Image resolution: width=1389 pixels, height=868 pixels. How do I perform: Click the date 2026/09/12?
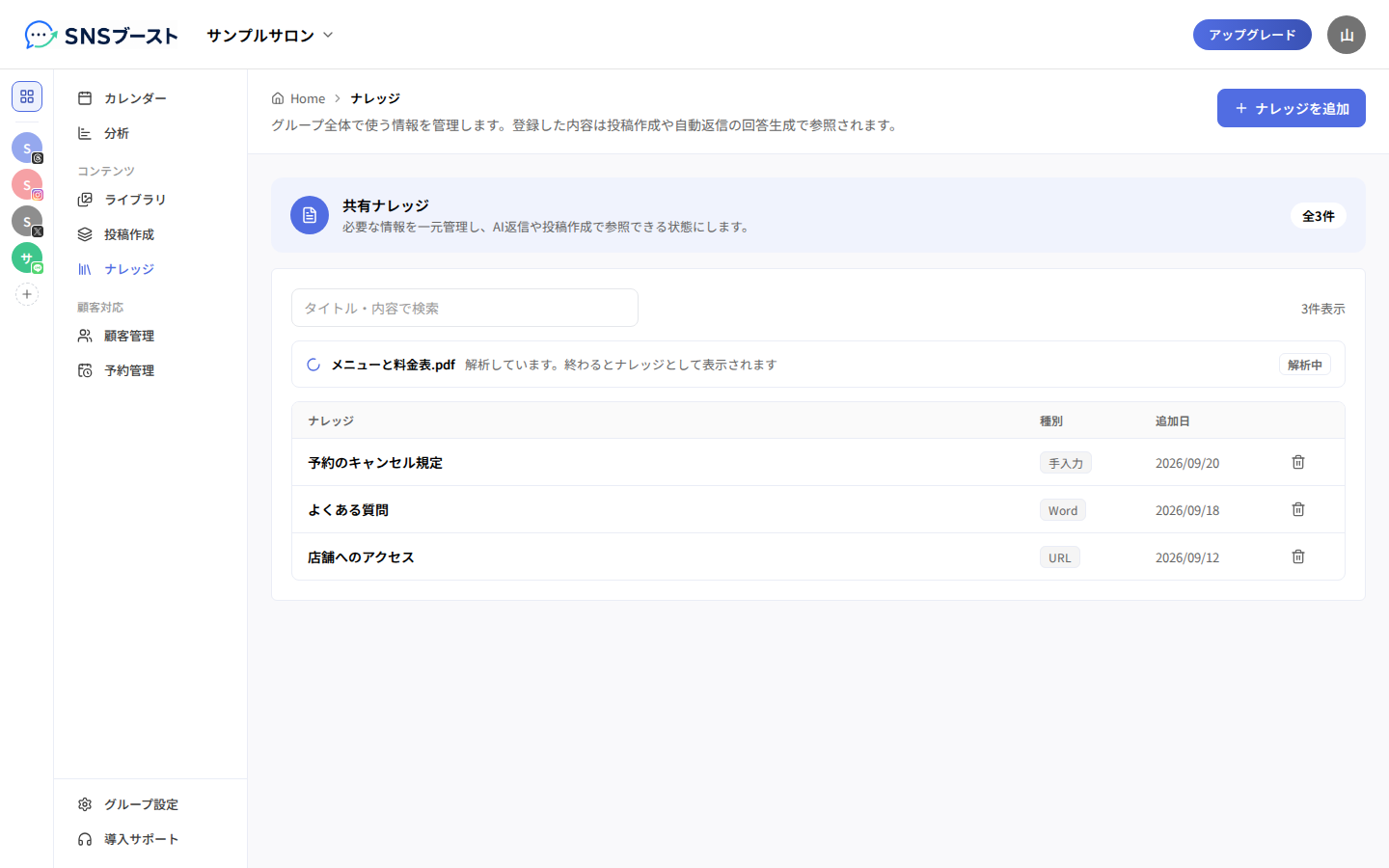point(1187,557)
